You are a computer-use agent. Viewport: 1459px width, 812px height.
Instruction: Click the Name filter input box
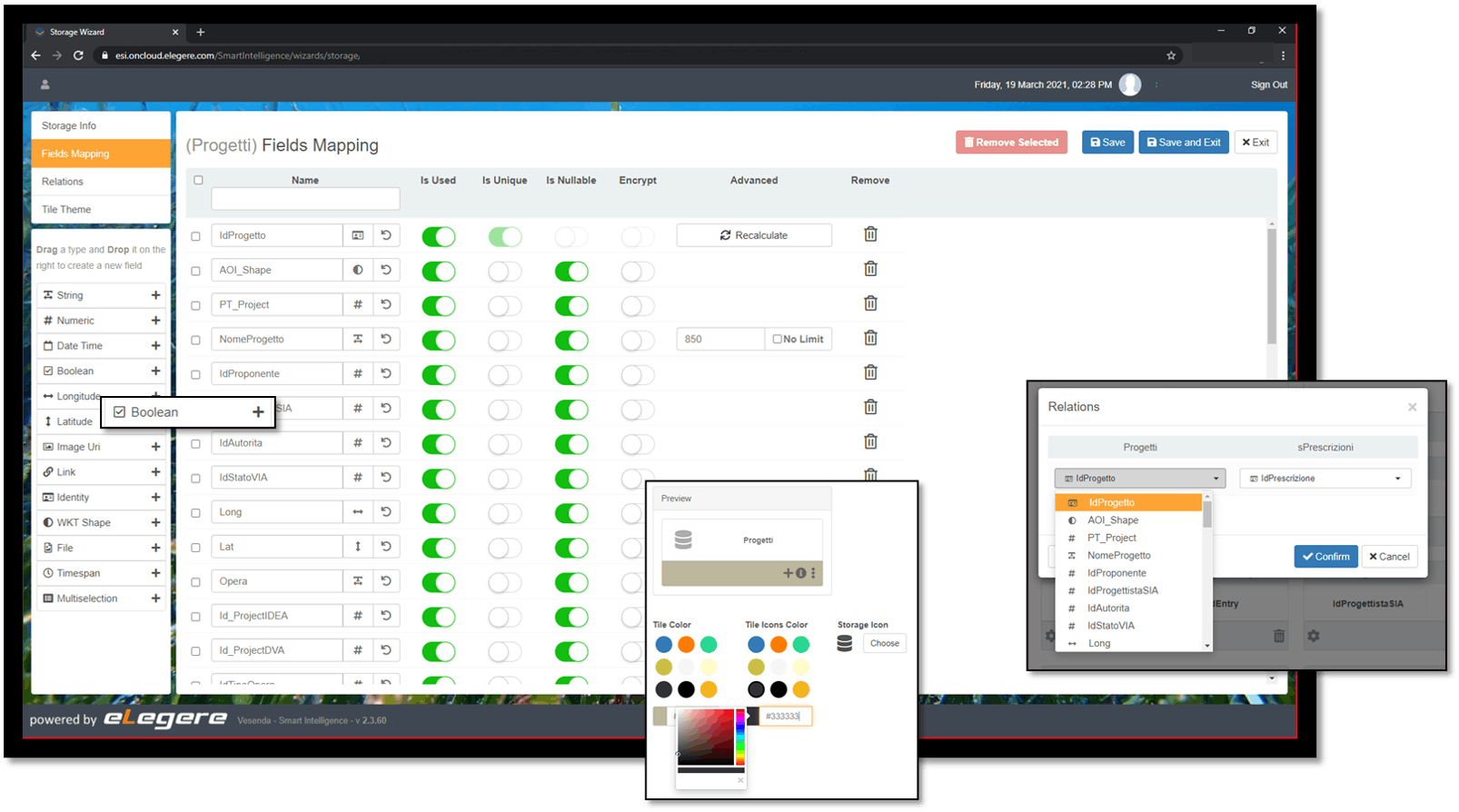(x=305, y=199)
